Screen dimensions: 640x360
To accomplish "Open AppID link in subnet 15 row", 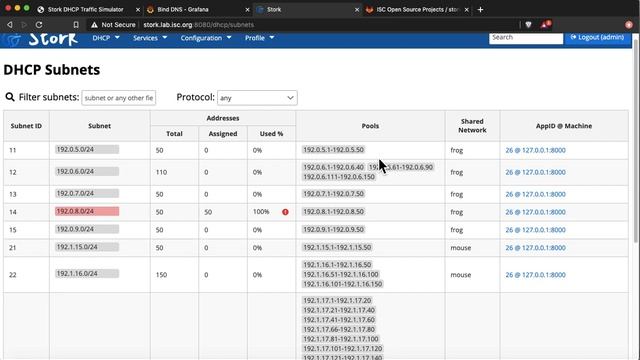I will (x=535, y=230).
